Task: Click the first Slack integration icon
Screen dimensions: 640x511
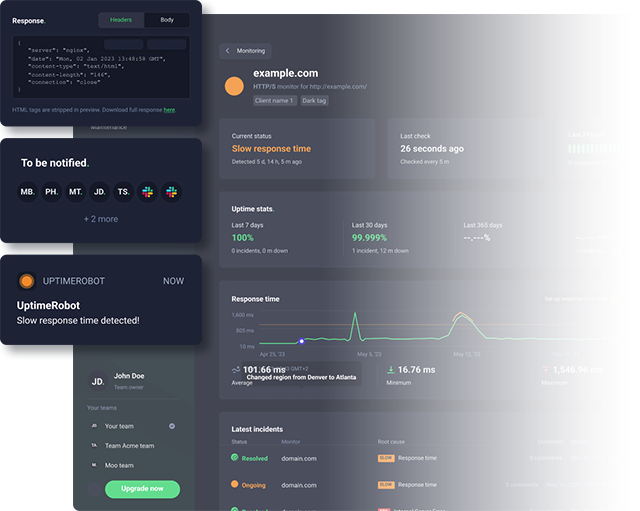Action: click(148, 192)
